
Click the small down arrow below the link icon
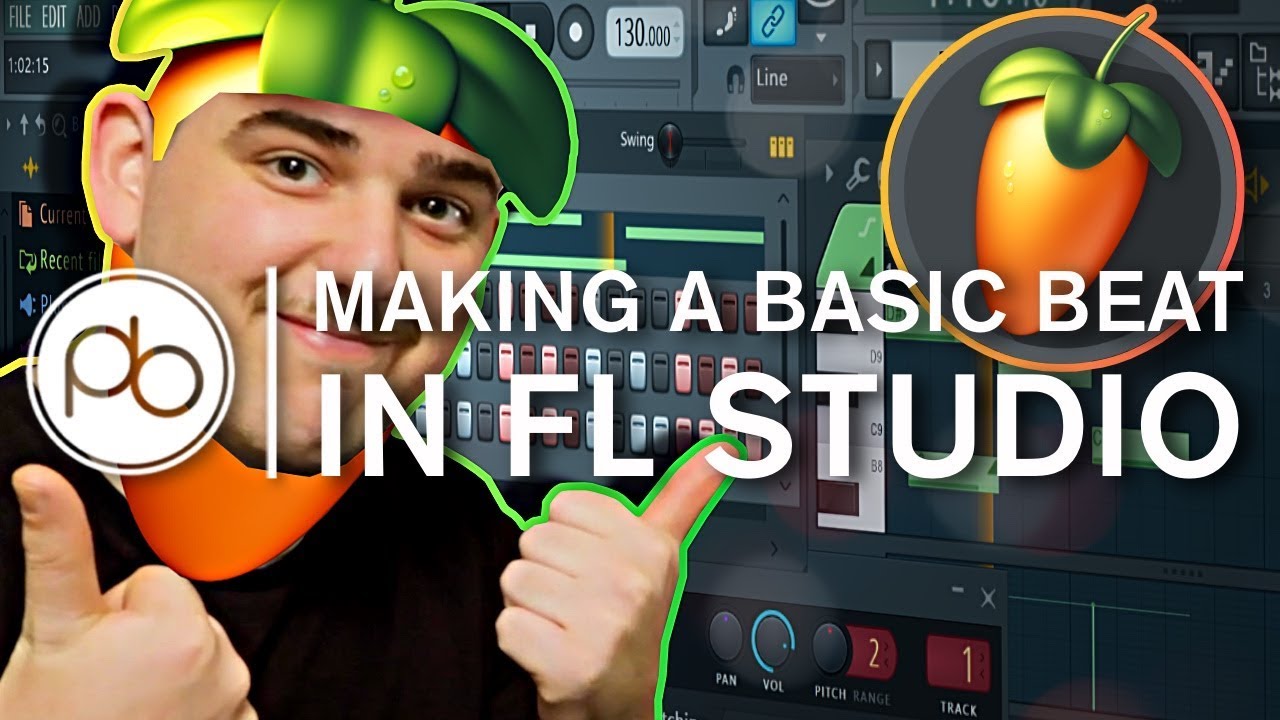point(821,39)
